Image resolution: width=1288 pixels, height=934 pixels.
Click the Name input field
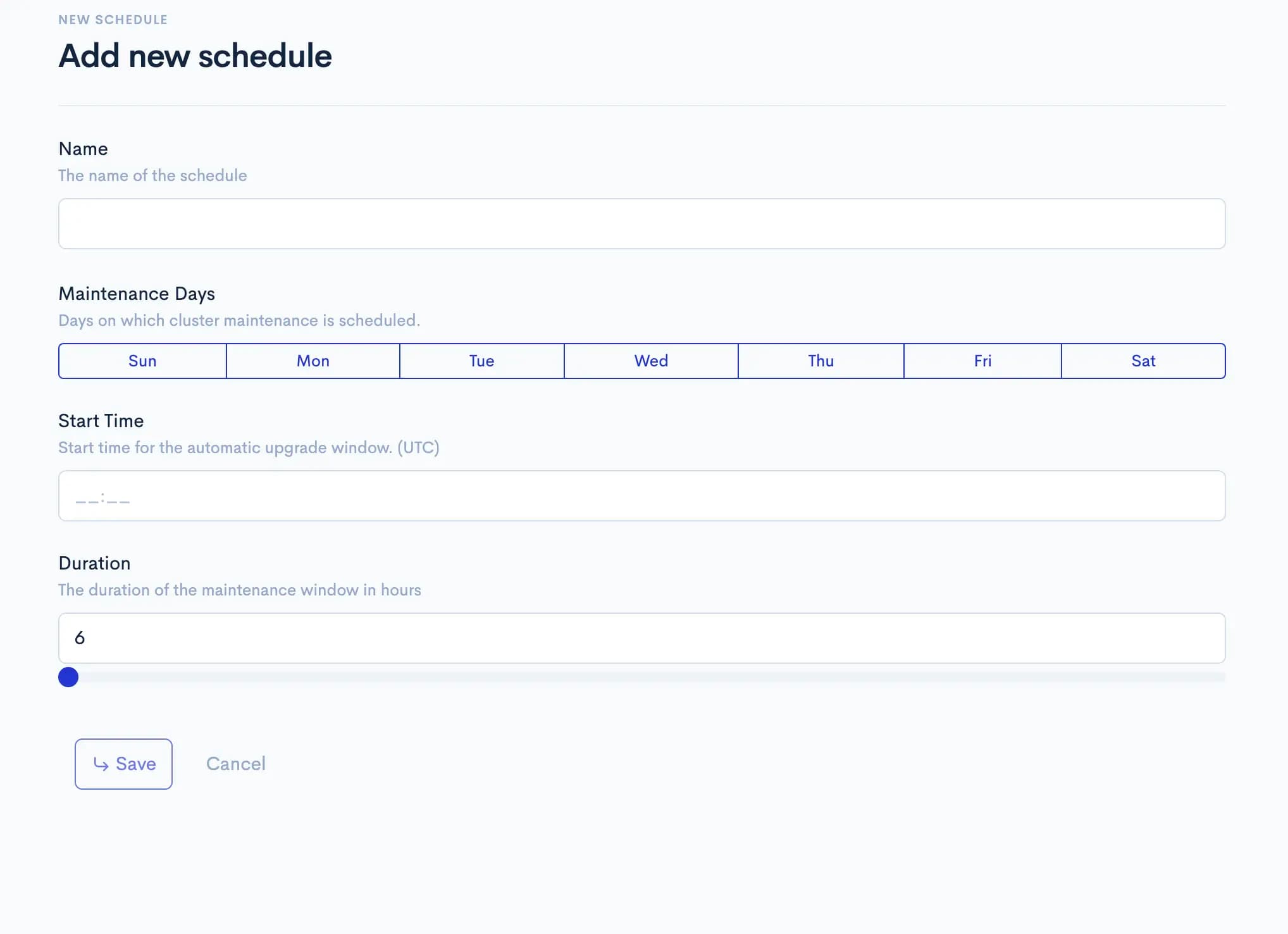(641, 223)
